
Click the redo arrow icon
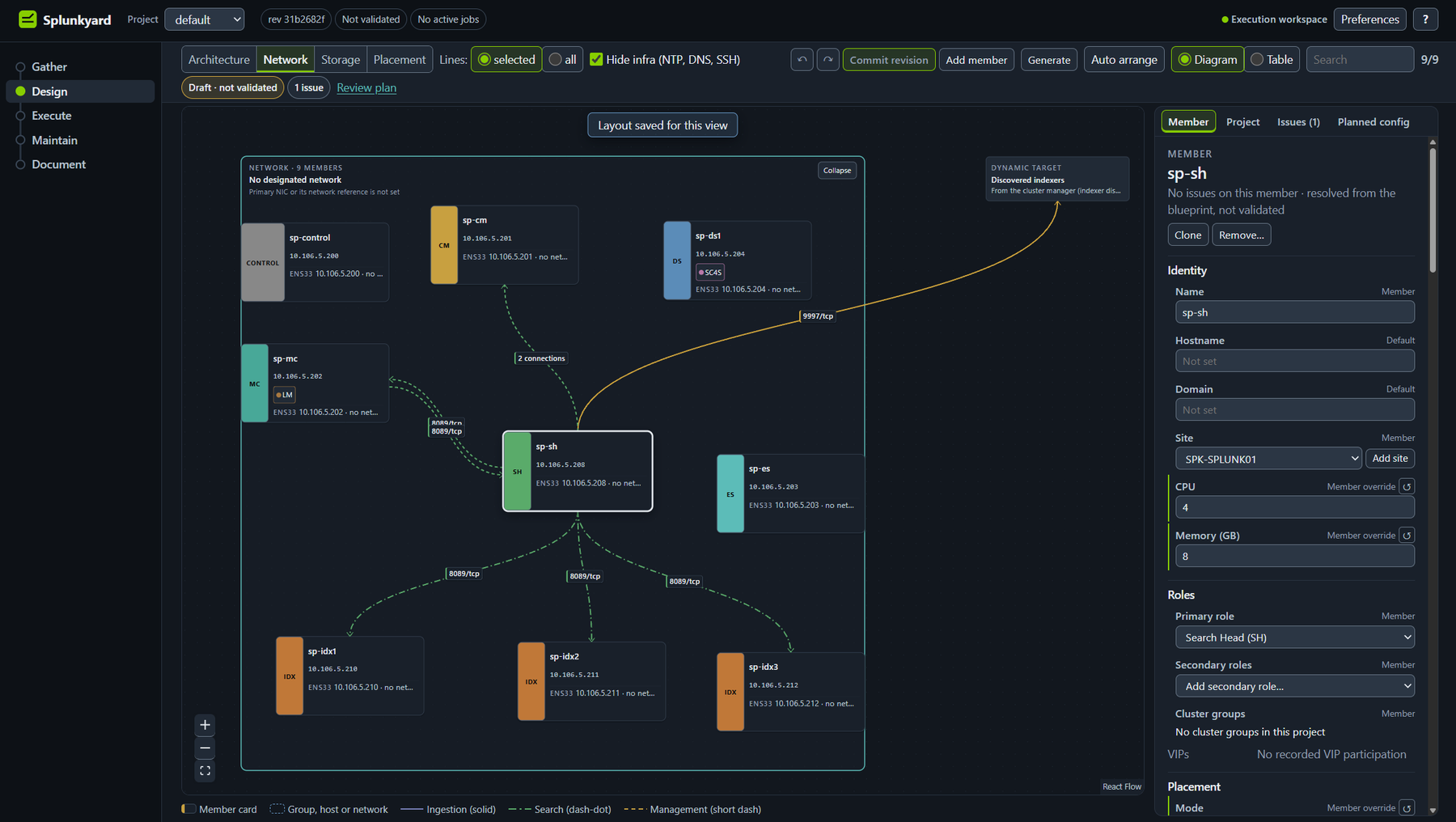827,60
